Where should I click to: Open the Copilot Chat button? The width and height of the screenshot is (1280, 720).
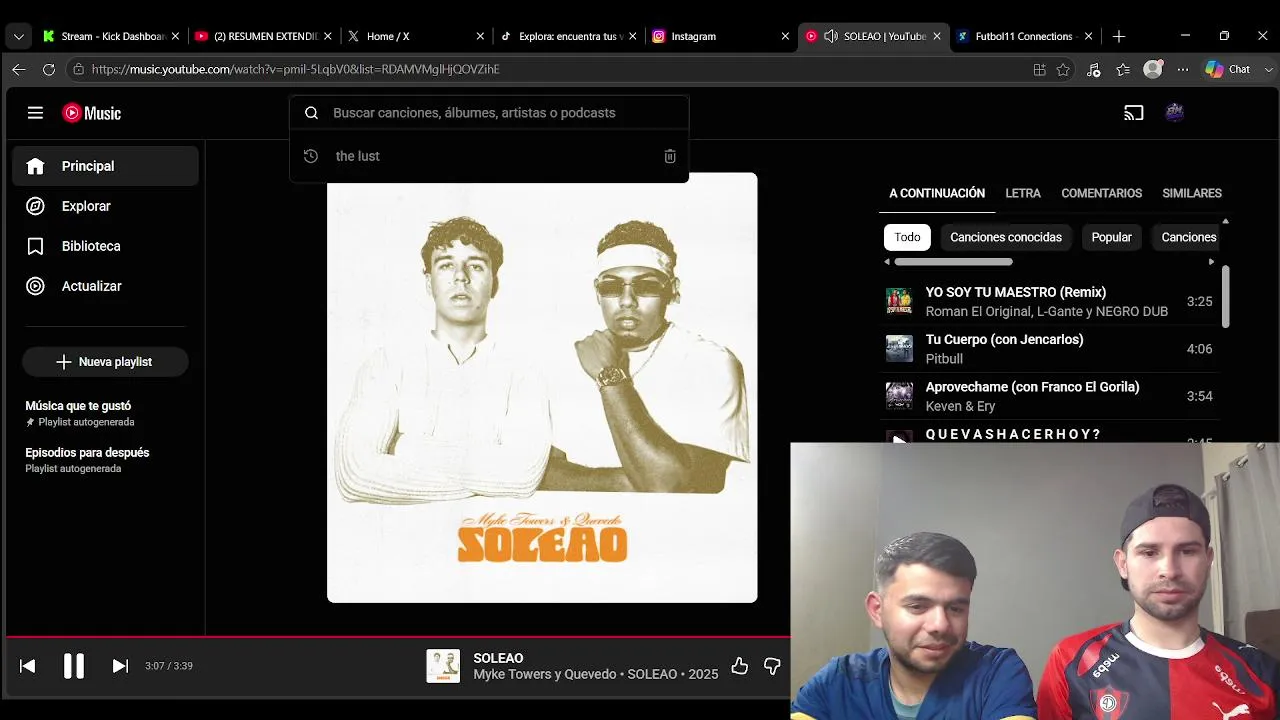[x=1228, y=69]
